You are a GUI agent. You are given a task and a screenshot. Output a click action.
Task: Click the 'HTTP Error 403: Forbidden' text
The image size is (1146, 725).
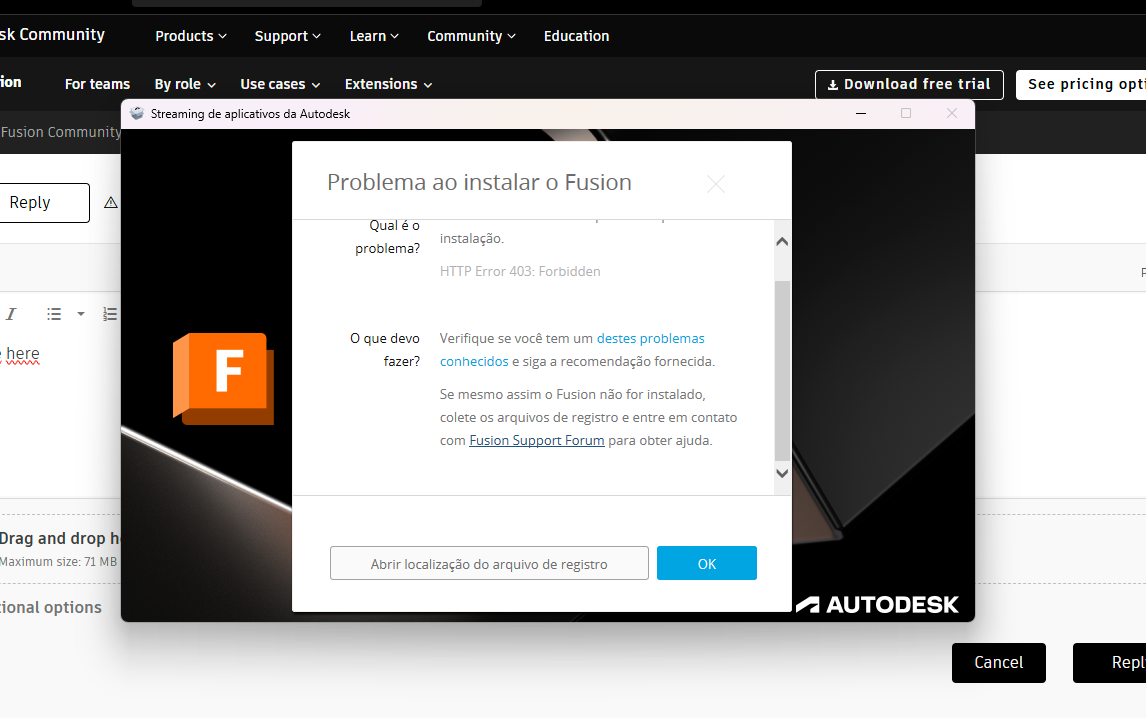(x=520, y=271)
